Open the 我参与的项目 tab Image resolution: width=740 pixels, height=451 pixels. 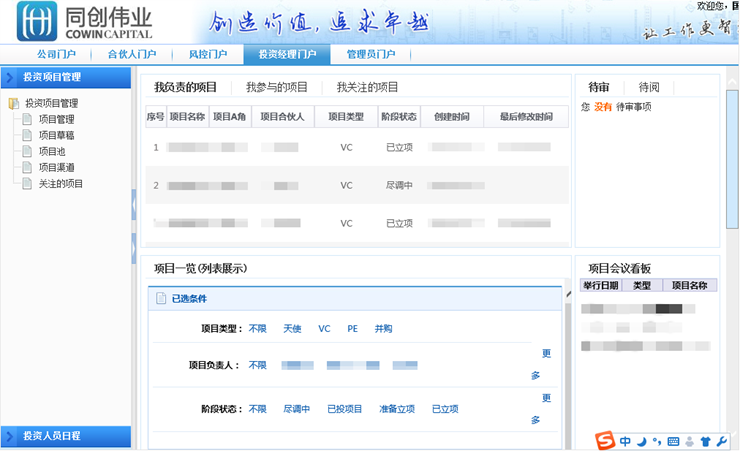tap(277, 87)
